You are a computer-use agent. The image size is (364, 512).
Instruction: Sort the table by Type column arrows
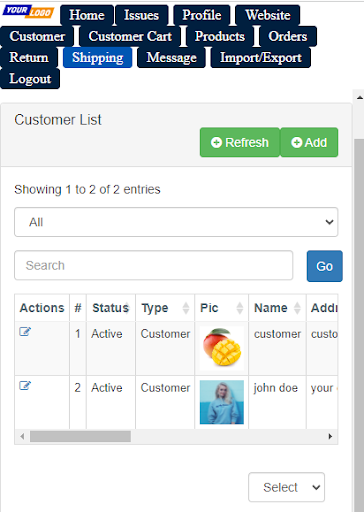point(186,308)
